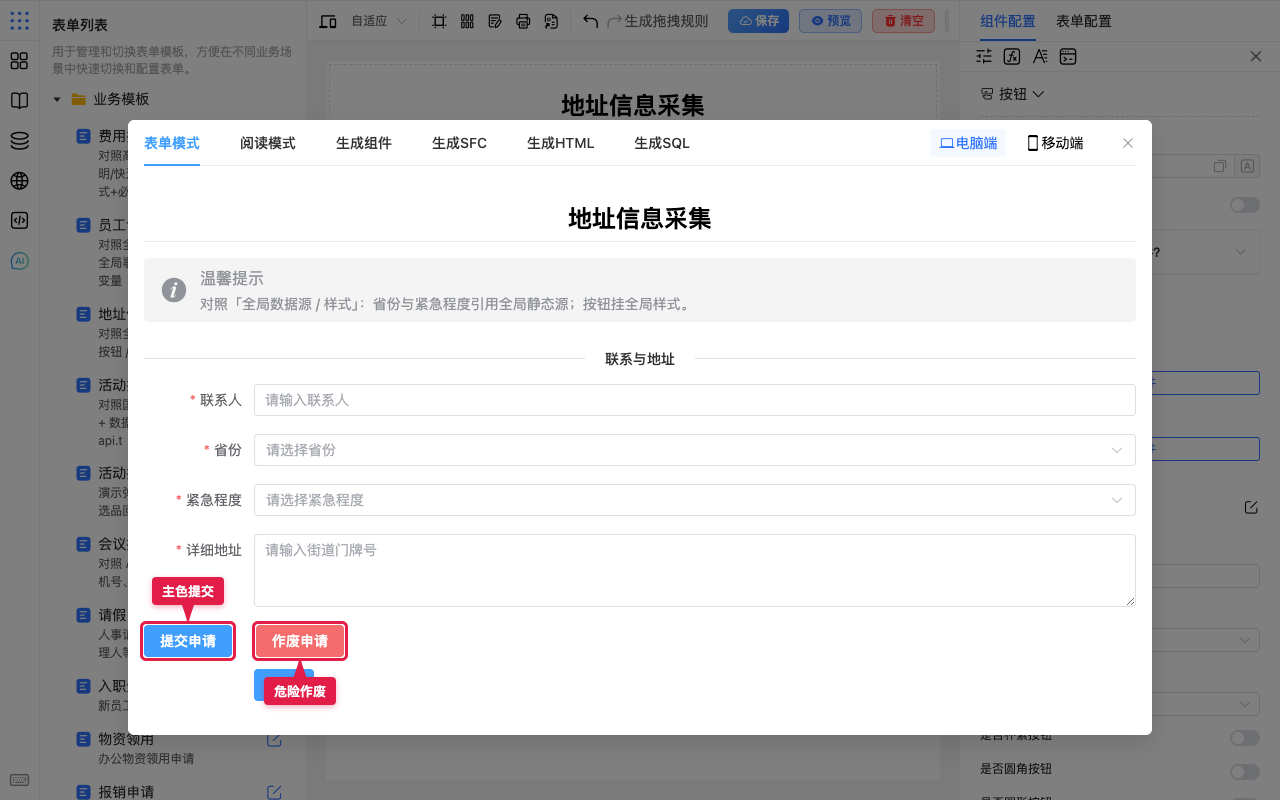Toggle the 是否圆角按钮 switch
Image resolution: width=1280 pixels, height=800 pixels.
[x=1245, y=772]
